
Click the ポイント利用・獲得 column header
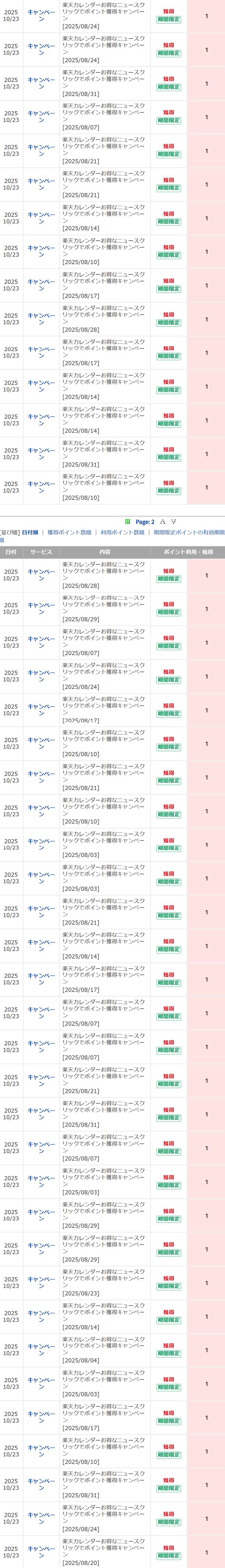[x=188, y=552]
